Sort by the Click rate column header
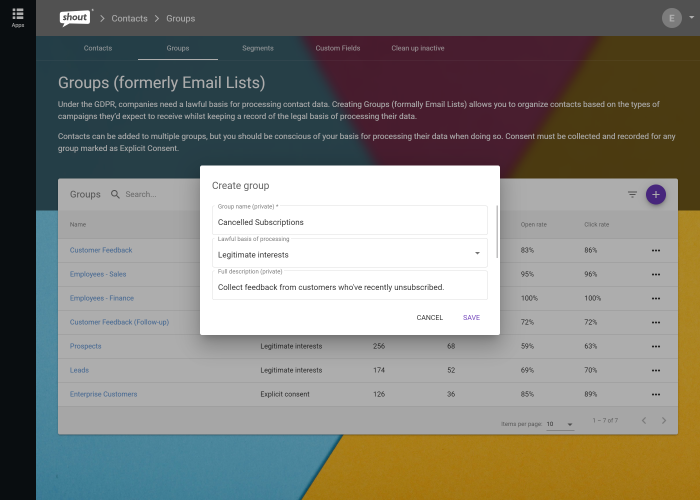This screenshot has height=500, width=700. [x=596, y=225]
